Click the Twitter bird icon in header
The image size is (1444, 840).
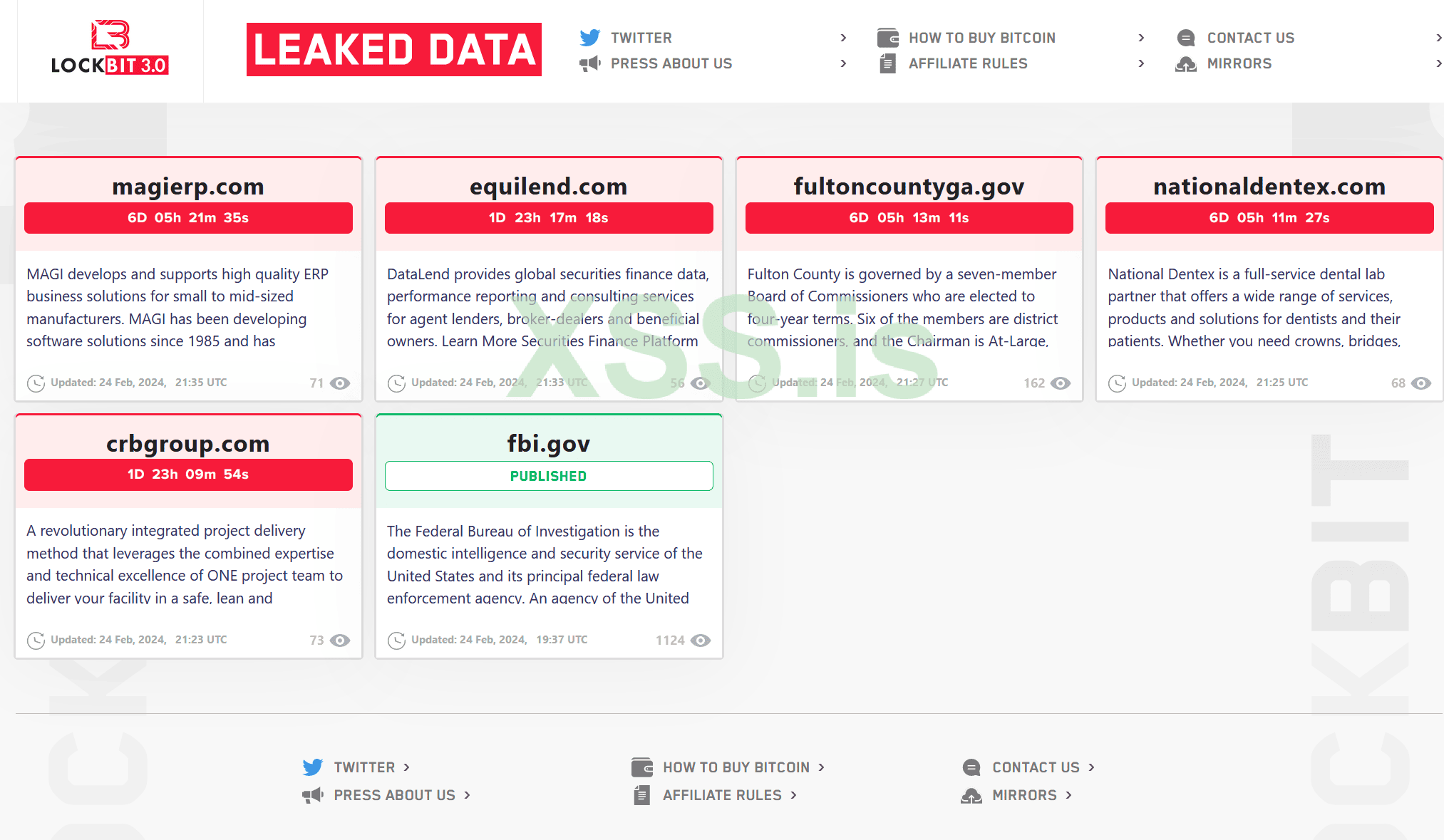pyautogui.click(x=589, y=38)
